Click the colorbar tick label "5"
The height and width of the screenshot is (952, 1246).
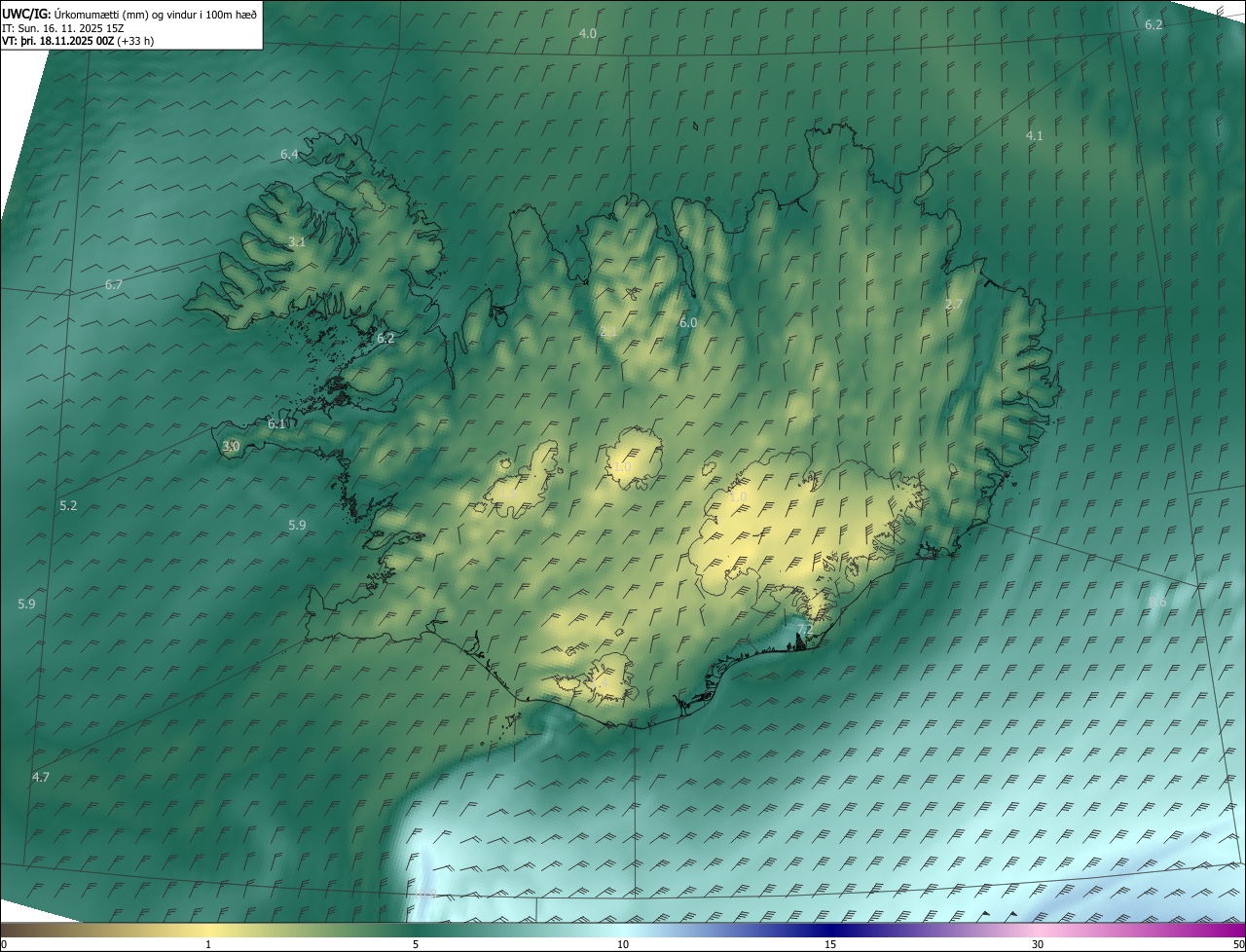coord(416,944)
